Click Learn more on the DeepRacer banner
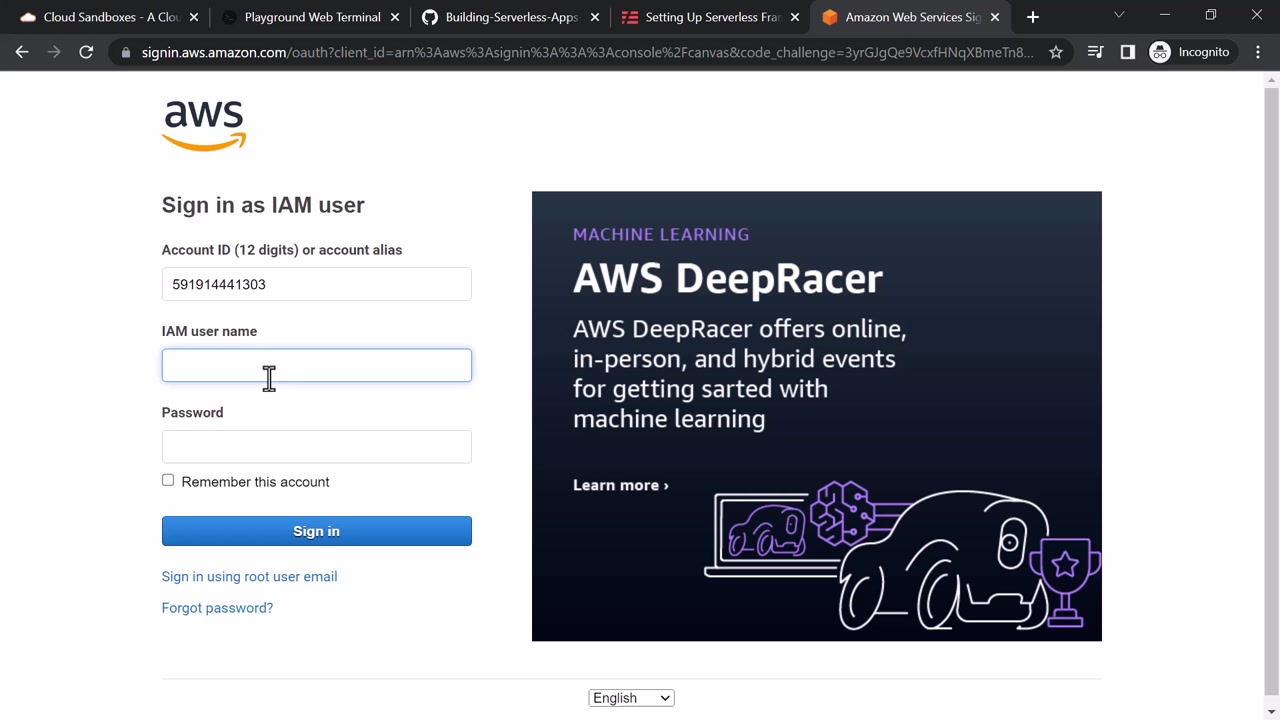1280x720 pixels. [621, 485]
